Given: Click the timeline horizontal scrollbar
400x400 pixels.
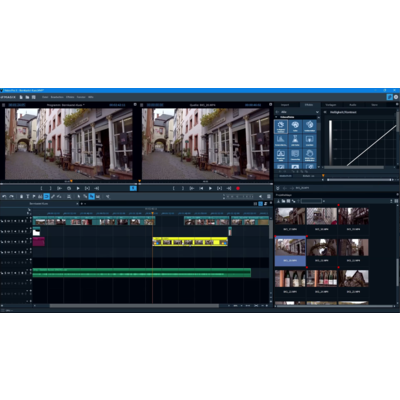Looking at the screenshot, I should (134, 306).
